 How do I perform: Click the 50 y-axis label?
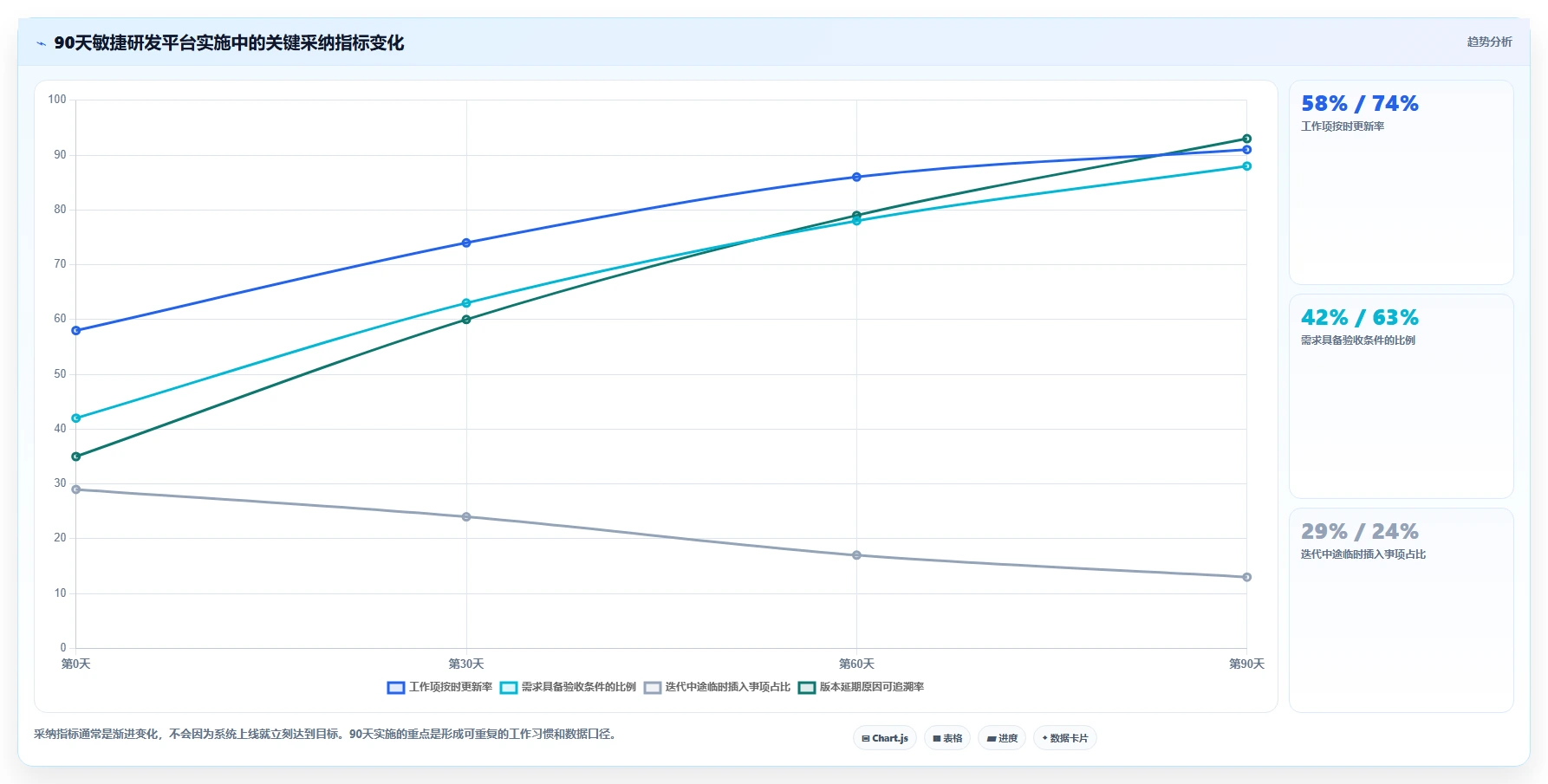[x=60, y=374]
